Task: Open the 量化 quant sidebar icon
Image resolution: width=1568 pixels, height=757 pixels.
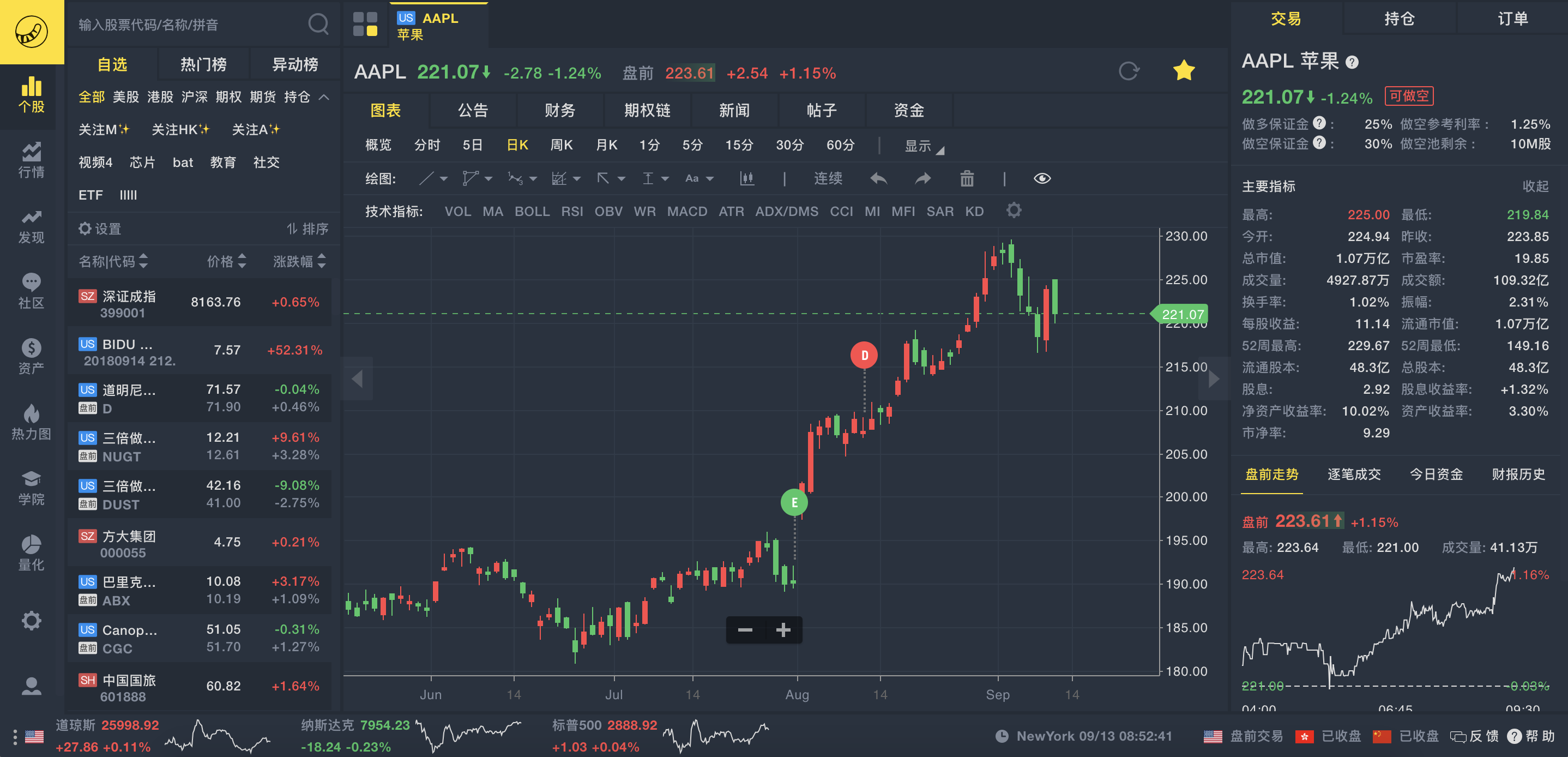Action: coord(31,553)
